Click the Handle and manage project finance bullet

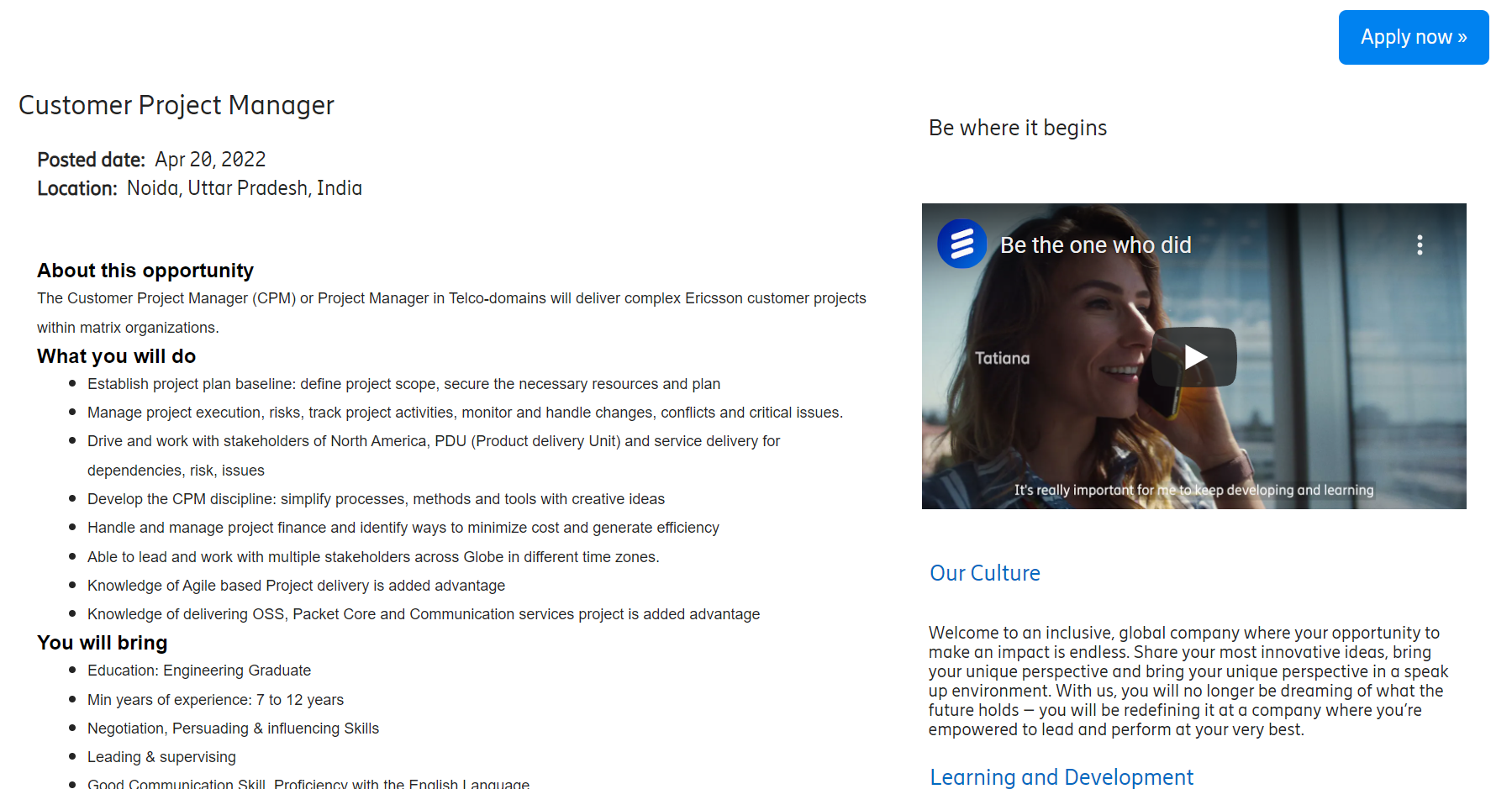(403, 528)
